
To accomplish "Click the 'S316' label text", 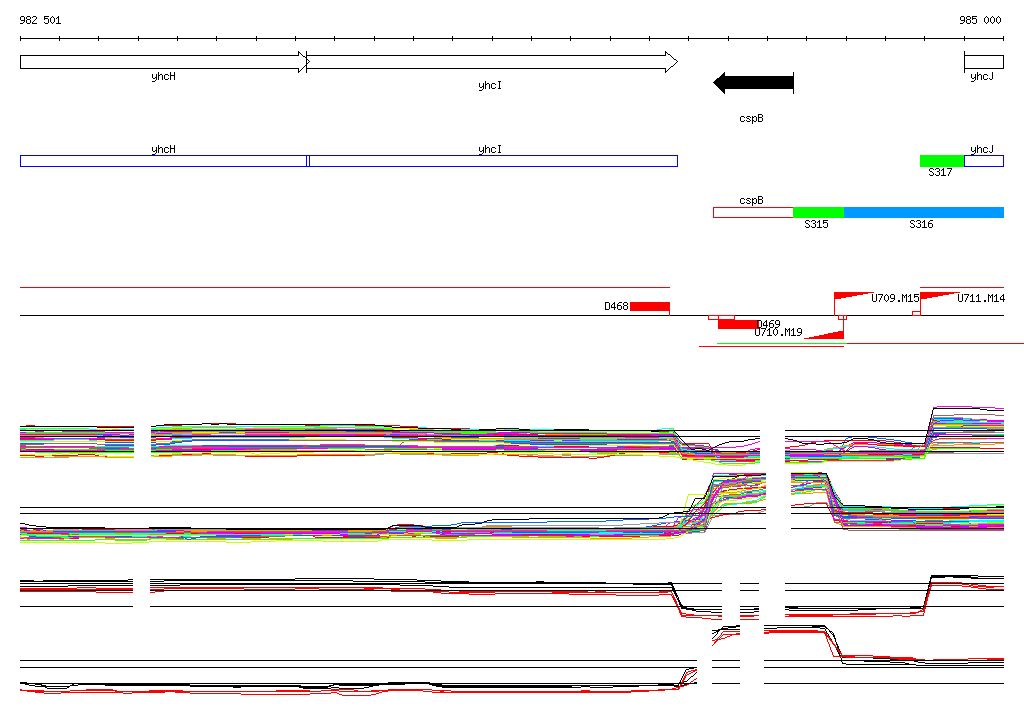I will click(x=921, y=224).
